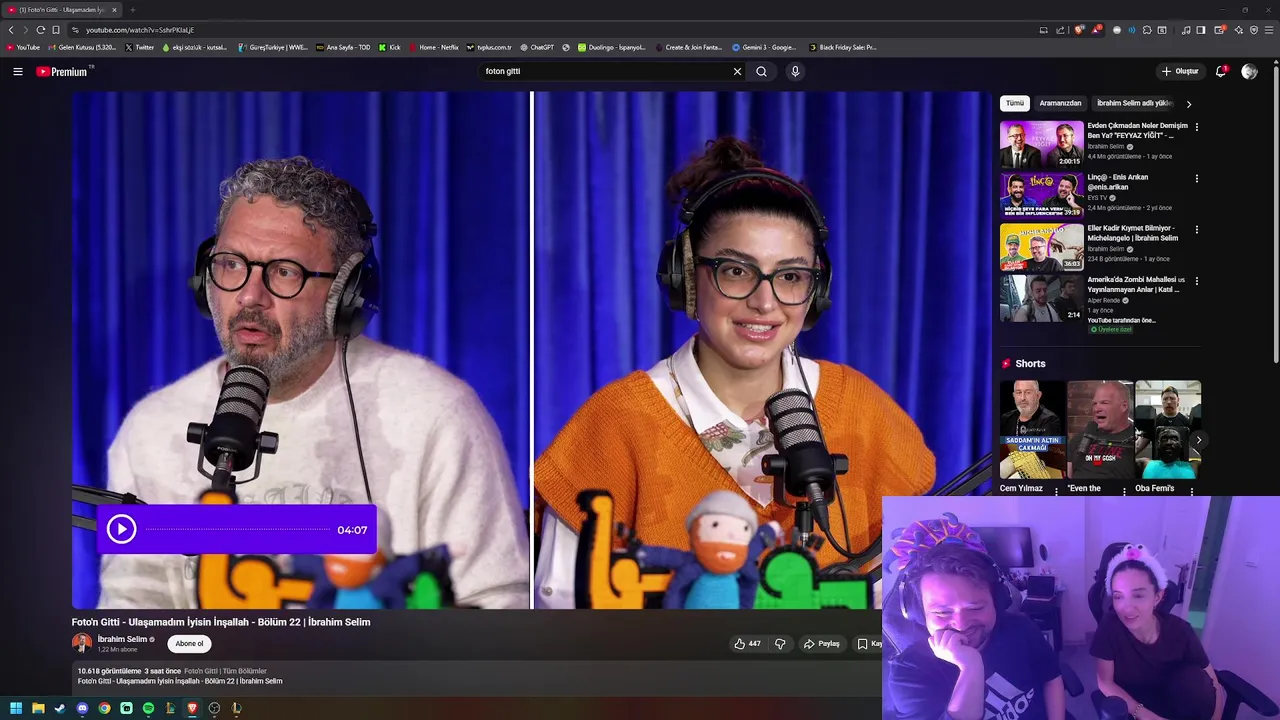The image size is (1280, 720).
Task: Like the video with 447 likes
Action: point(747,644)
